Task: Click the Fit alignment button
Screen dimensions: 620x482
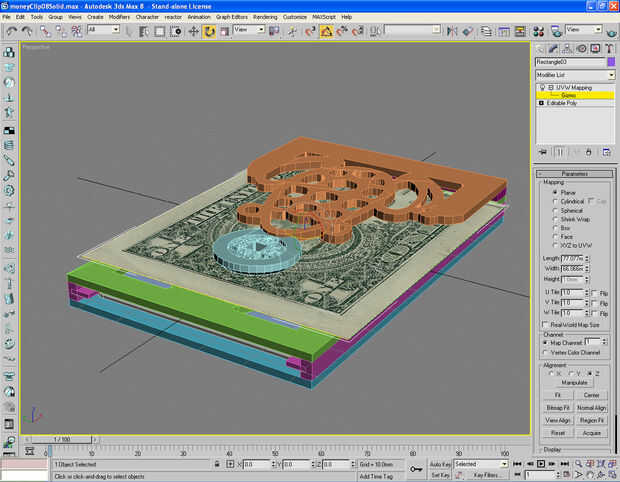Action: point(558,395)
